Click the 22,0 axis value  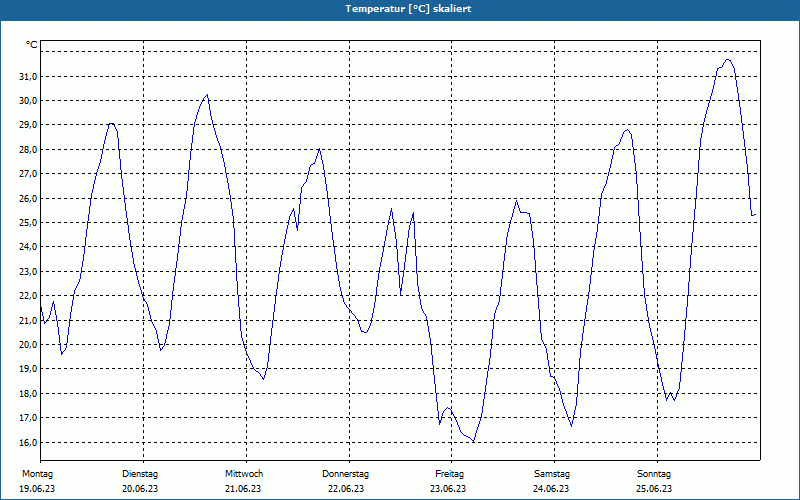tap(28, 296)
